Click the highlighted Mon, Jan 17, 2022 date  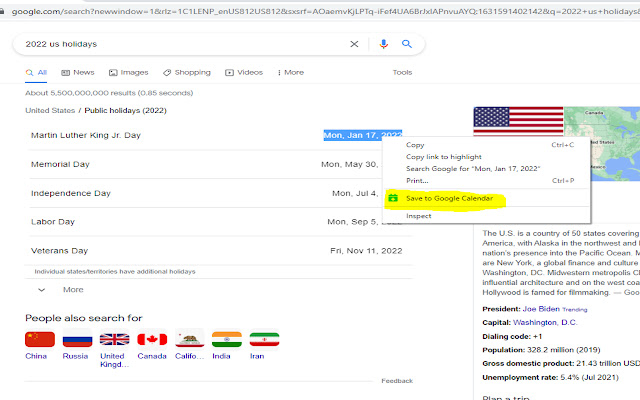pos(362,135)
